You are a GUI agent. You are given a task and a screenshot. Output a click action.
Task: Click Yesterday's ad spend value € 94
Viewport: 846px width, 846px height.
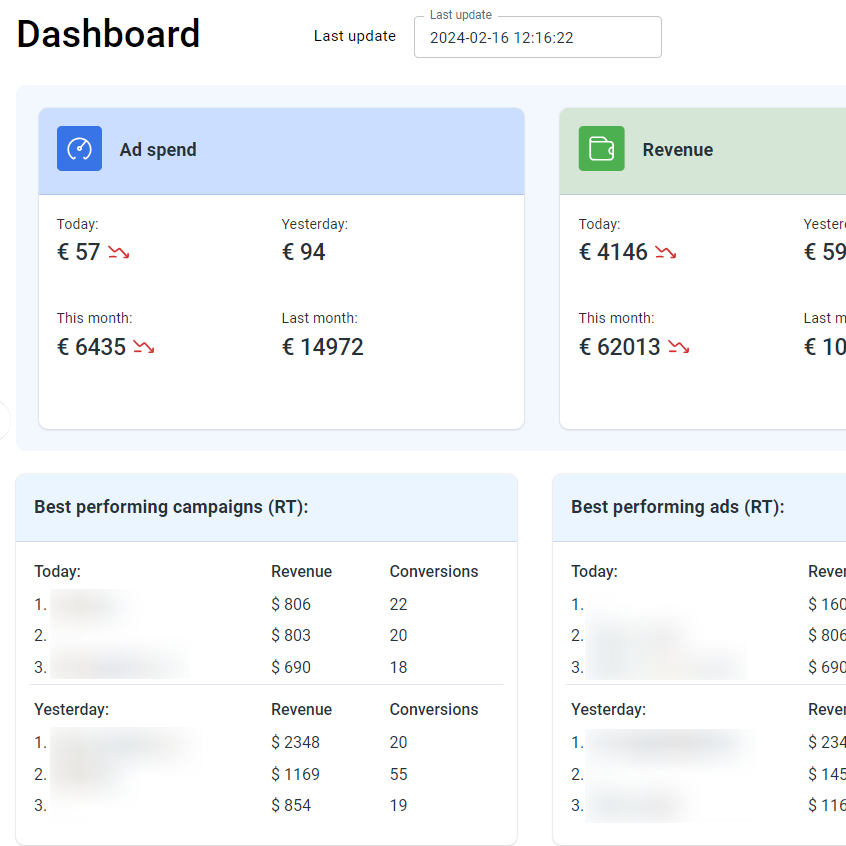click(x=303, y=252)
